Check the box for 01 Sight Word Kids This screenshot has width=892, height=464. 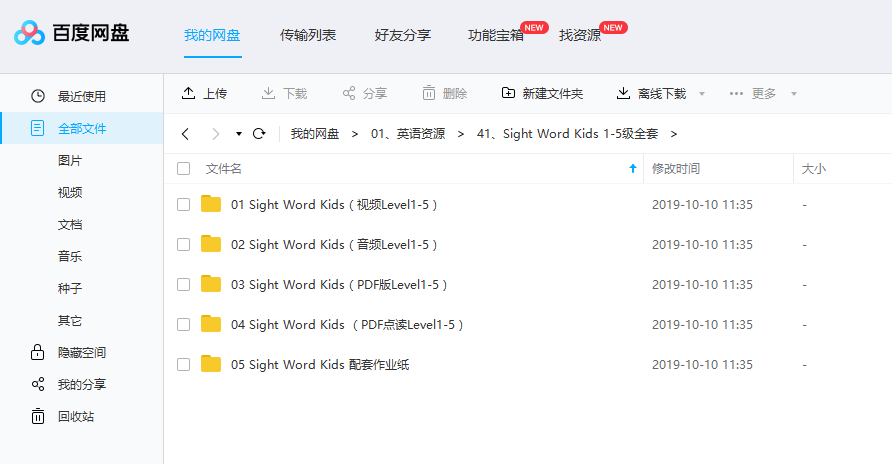(183, 204)
